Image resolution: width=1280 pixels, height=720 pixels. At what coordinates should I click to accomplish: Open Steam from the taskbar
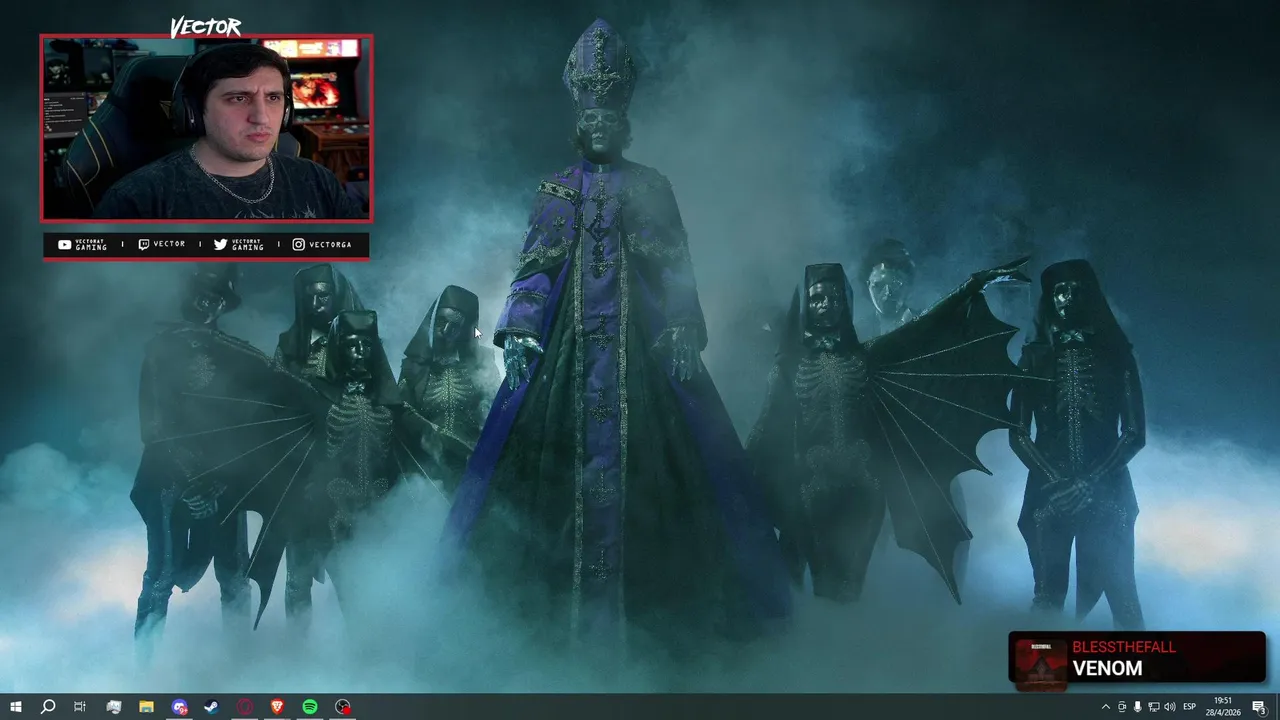pos(212,707)
